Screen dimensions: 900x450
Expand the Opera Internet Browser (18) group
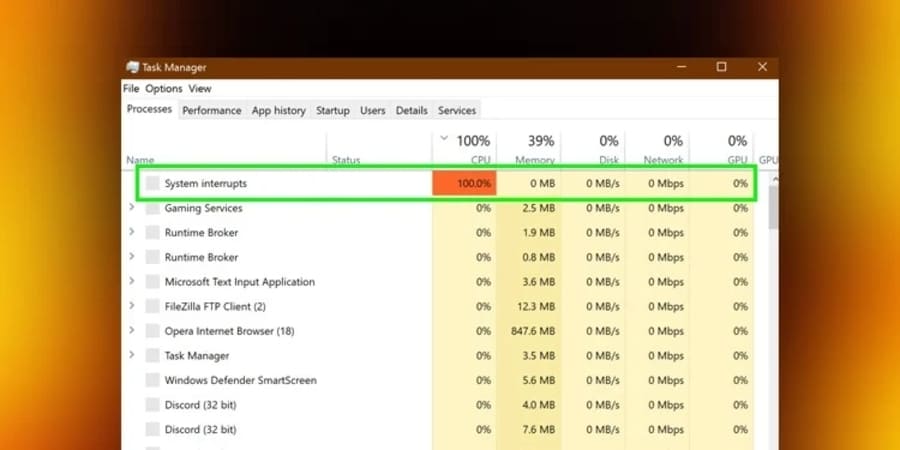coord(132,330)
